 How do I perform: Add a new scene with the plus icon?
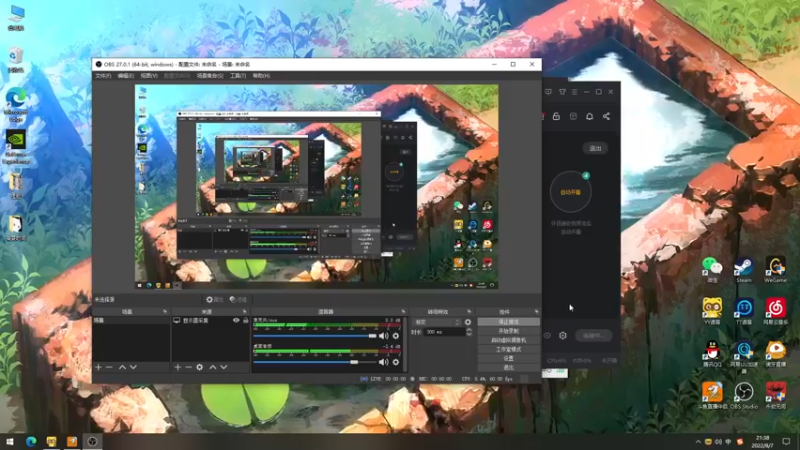(98, 367)
